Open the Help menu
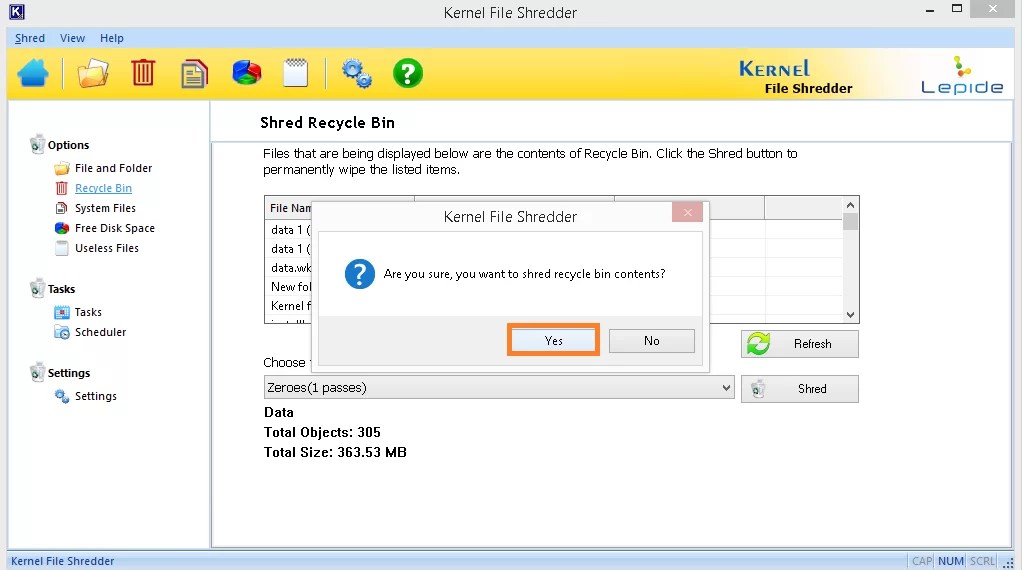1022x570 pixels. [x=111, y=38]
